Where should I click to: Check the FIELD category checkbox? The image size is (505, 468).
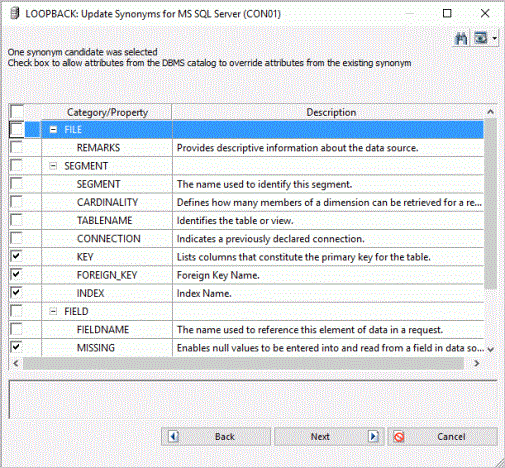pyautogui.click(x=17, y=311)
